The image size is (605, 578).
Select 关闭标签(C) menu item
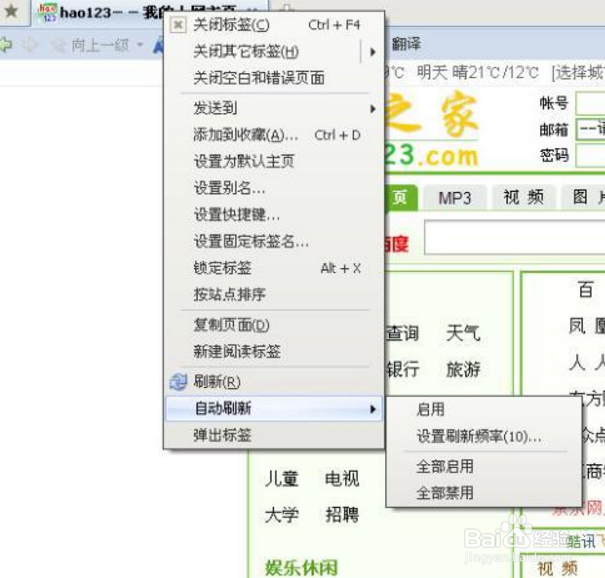274,25
